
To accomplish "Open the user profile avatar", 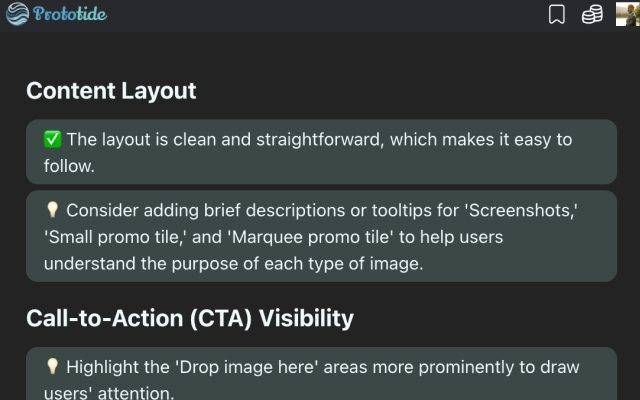I will (627, 15).
